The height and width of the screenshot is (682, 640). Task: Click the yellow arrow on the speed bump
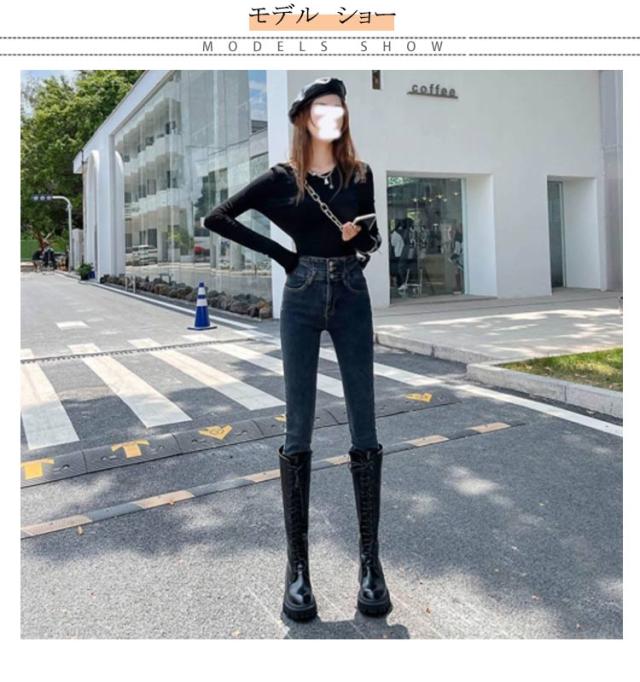click(x=215, y=432)
